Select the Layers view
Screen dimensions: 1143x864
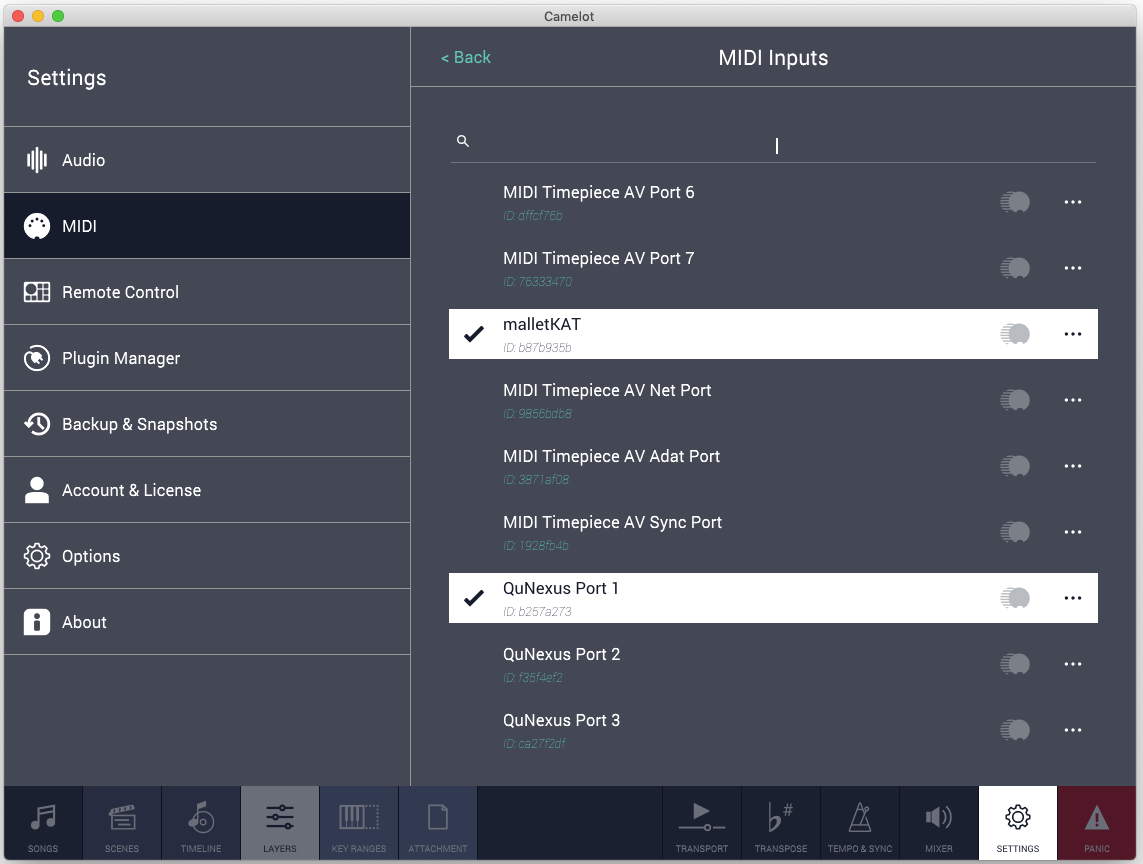coord(279,822)
